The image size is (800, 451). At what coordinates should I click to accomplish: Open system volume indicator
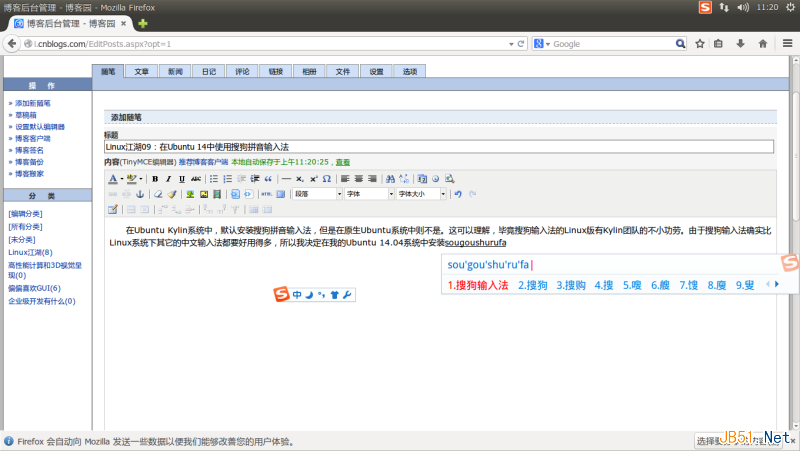(743, 7)
